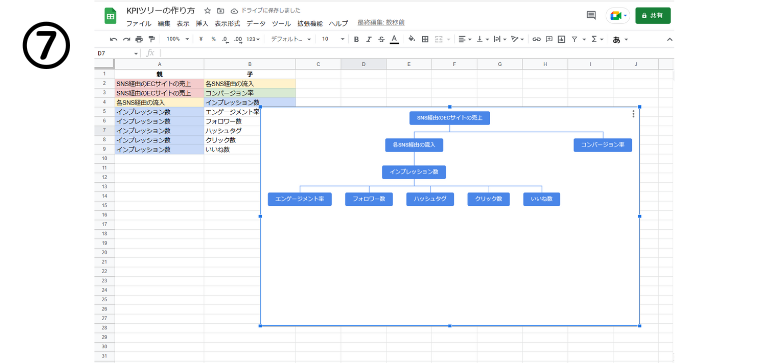Click the コンバージョン率 chart node
768x363 pixels.
coord(602,145)
